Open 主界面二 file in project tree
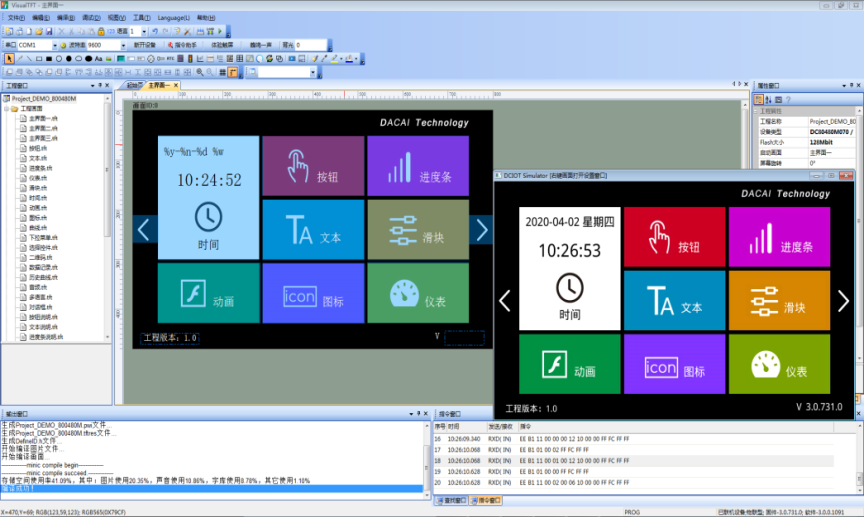Viewport: 864px width, 517px height. click(x=43, y=128)
